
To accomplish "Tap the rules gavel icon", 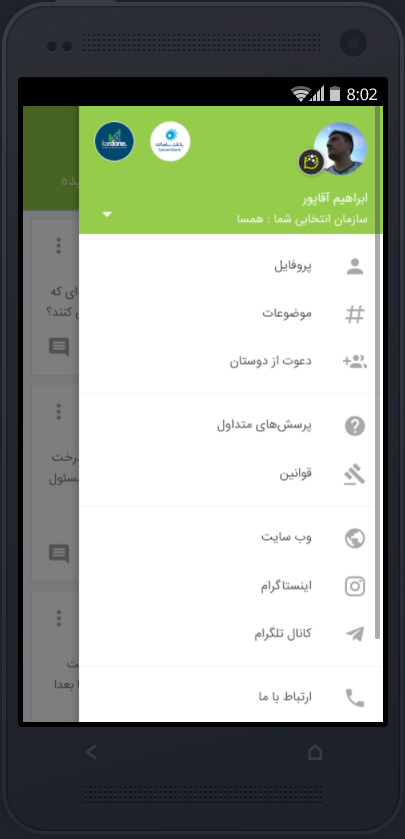I will click(355, 475).
